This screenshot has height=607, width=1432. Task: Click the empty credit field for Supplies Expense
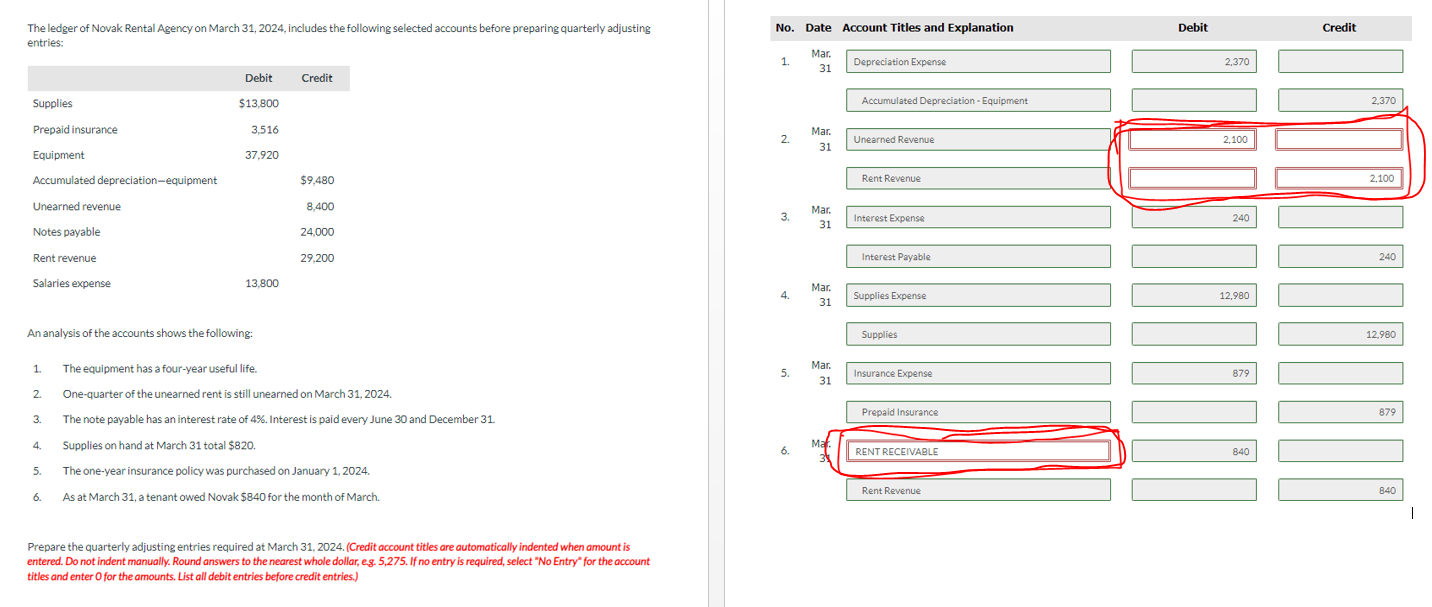[x=1340, y=295]
